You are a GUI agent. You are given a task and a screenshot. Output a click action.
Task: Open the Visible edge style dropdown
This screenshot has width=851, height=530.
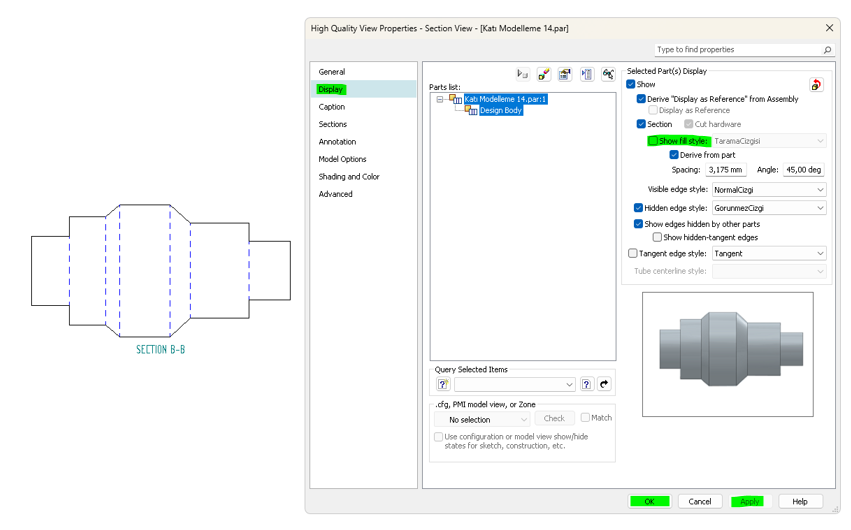768,189
